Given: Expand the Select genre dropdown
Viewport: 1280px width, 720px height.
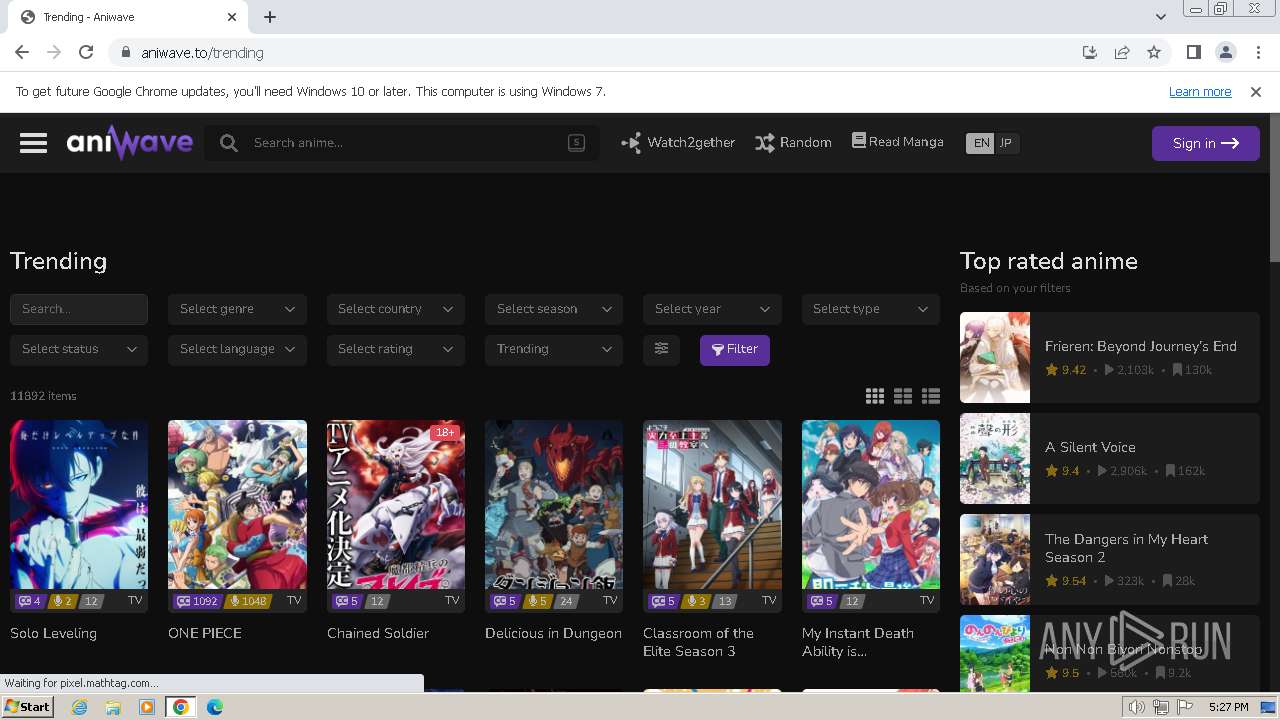Looking at the screenshot, I should point(237,309).
